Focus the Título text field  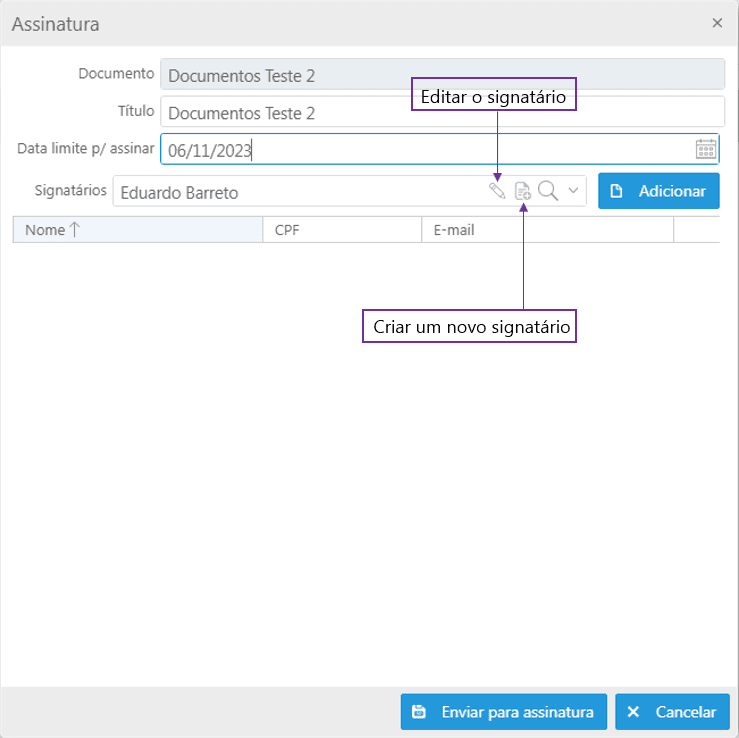442,112
